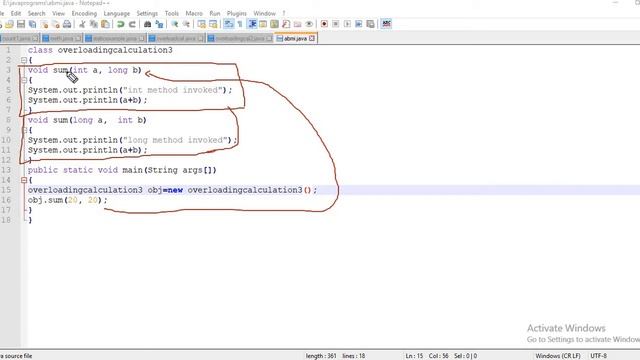Screen dimensions: 640x360
Task: Close the meth.java tab
Action: click(78, 38)
